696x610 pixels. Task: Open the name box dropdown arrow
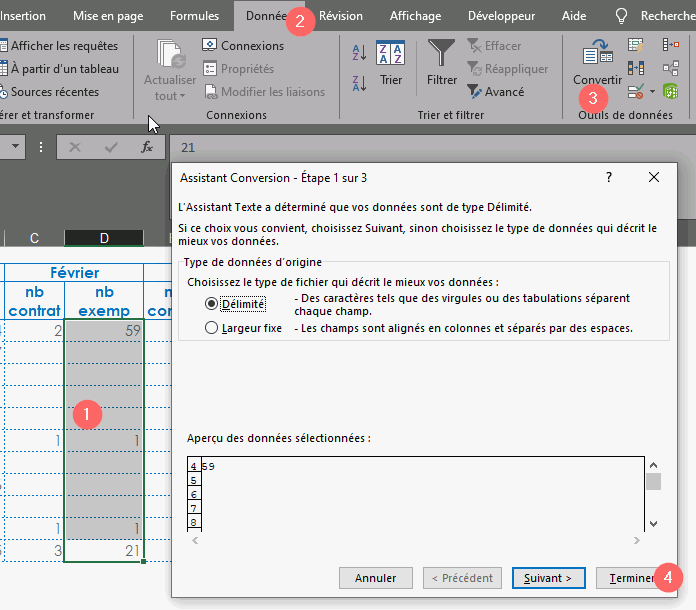point(17,147)
